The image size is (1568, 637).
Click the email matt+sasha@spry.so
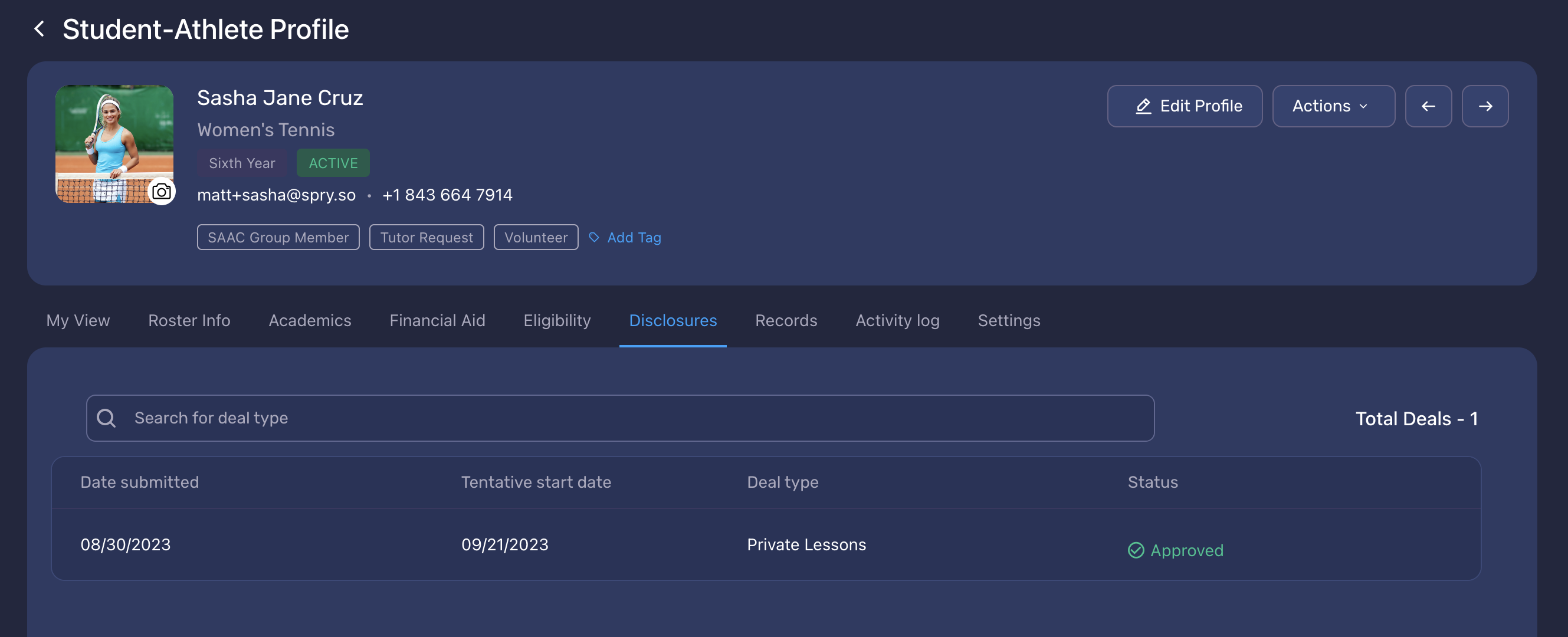click(x=276, y=195)
